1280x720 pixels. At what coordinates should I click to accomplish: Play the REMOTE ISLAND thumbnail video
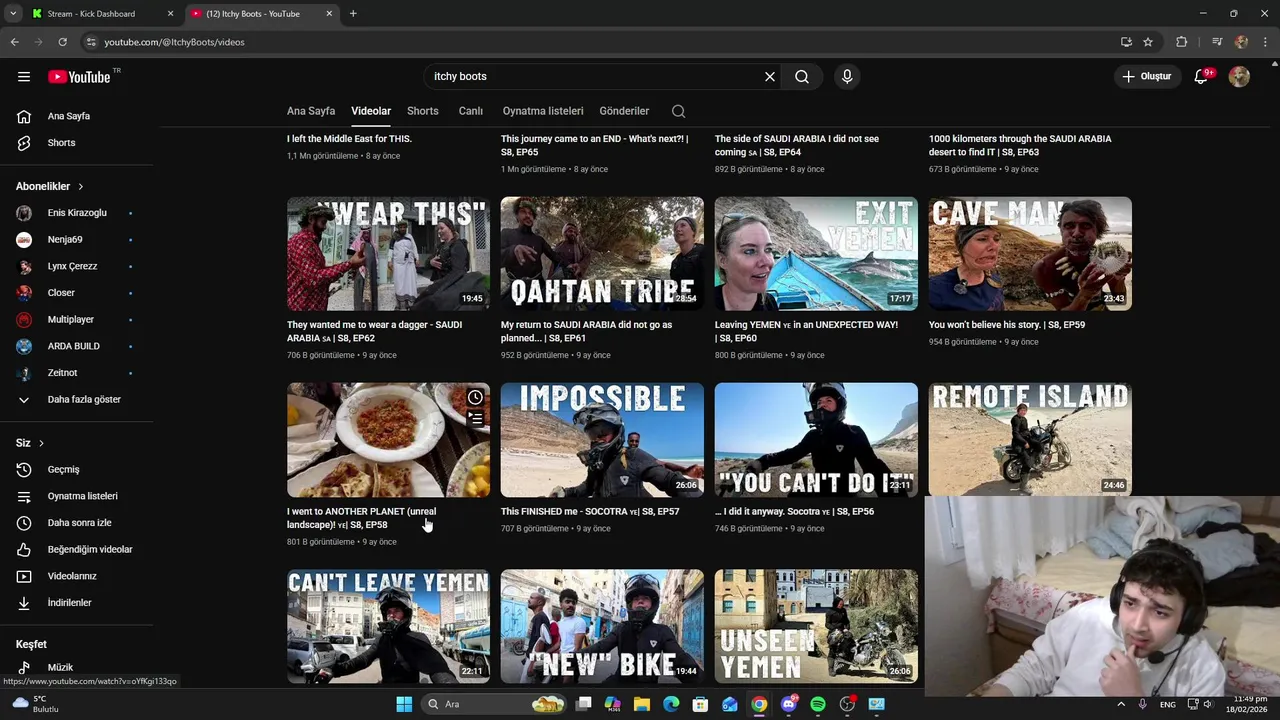coord(1030,440)
